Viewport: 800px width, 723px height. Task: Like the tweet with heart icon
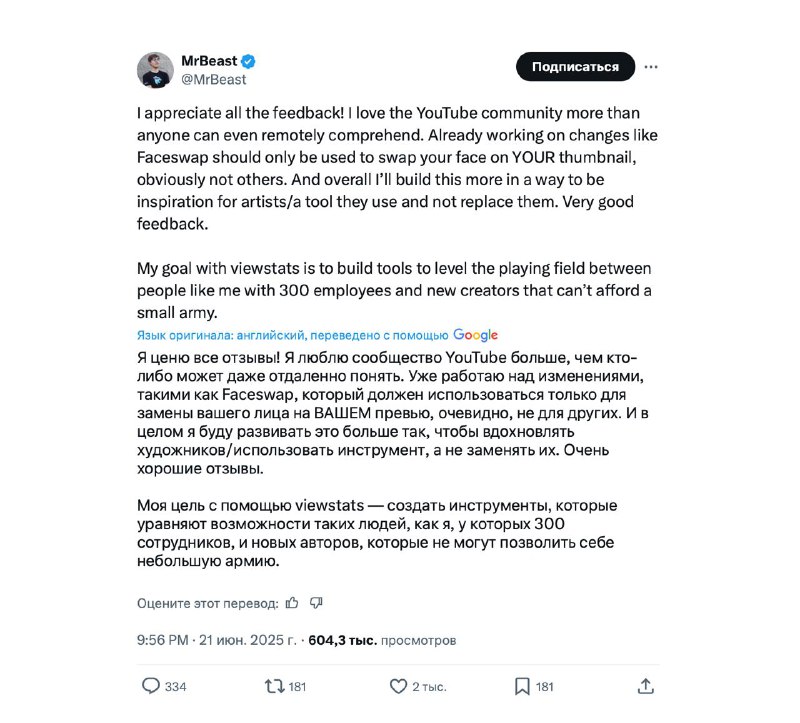click(x=398, y=686)
